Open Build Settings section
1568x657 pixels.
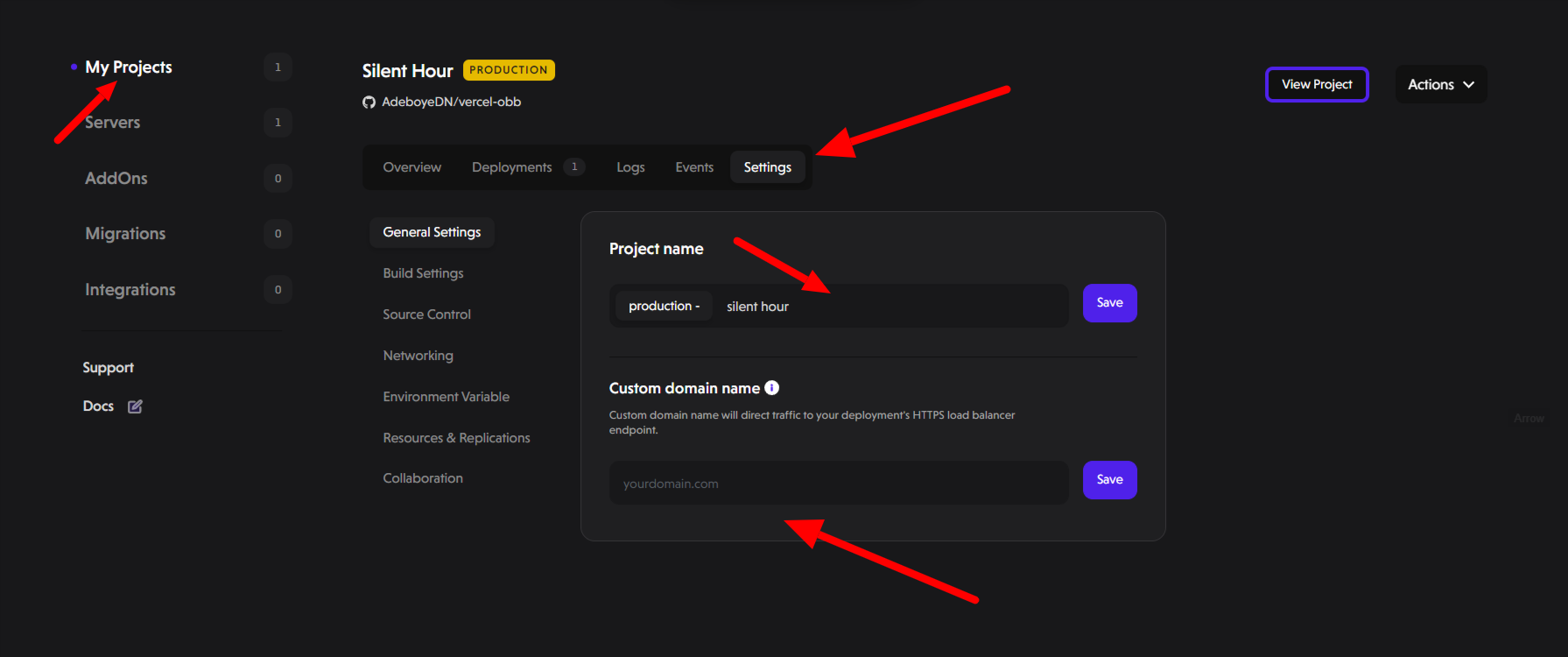[x=423, y=273]
